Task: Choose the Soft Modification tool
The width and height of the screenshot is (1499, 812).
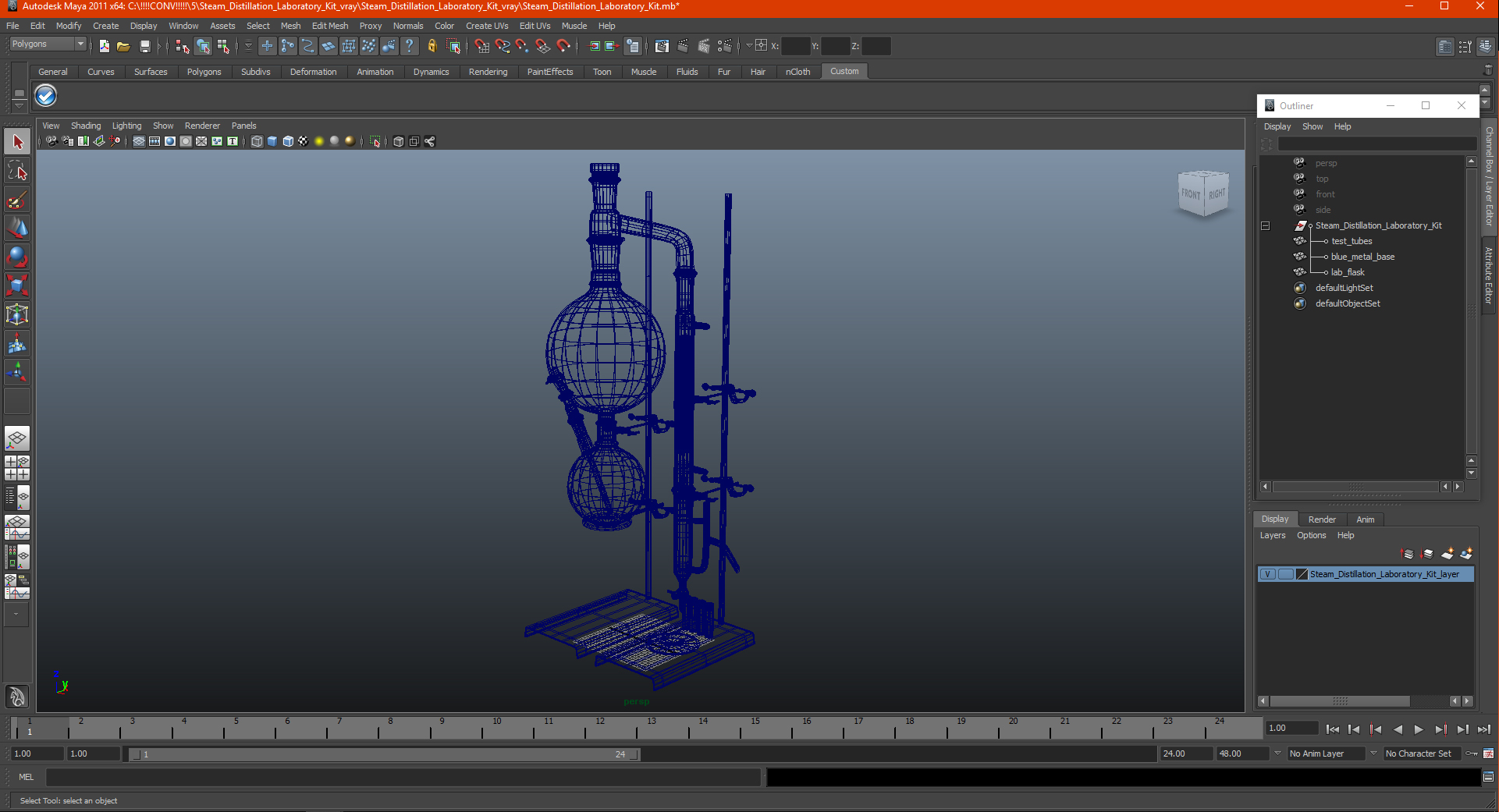Action: point(17,343)
